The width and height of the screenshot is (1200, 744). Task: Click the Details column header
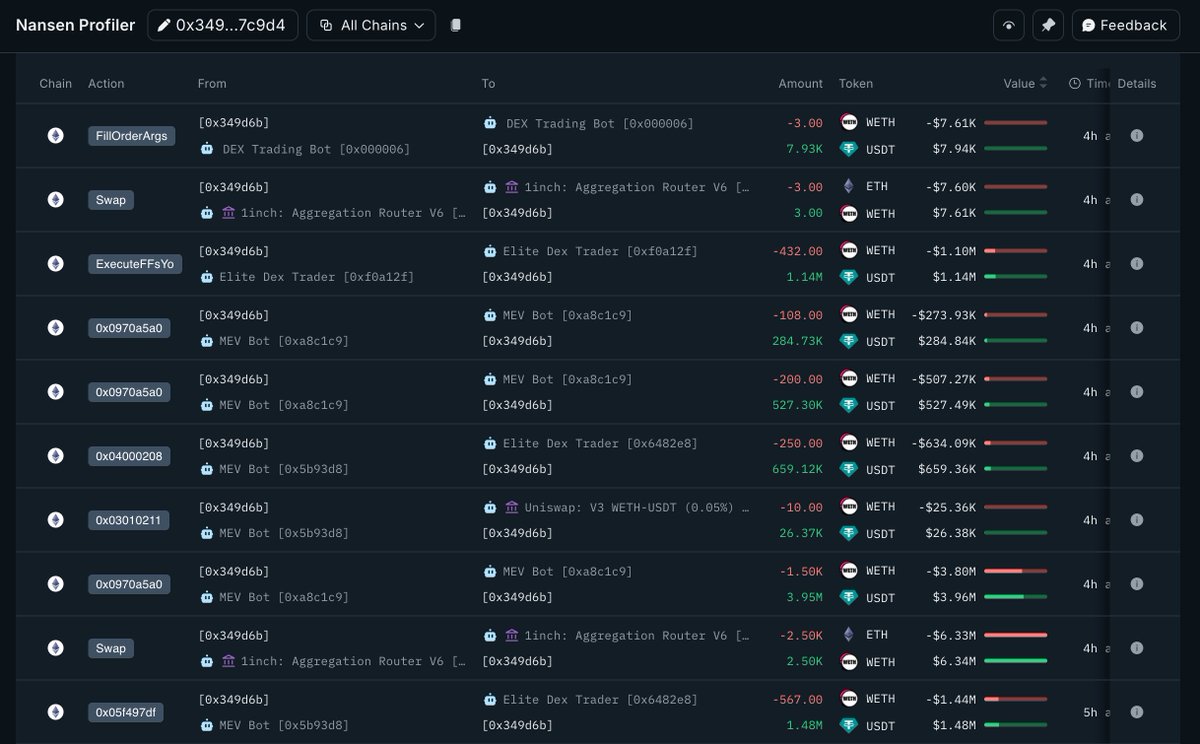(x=1137, y=83)
